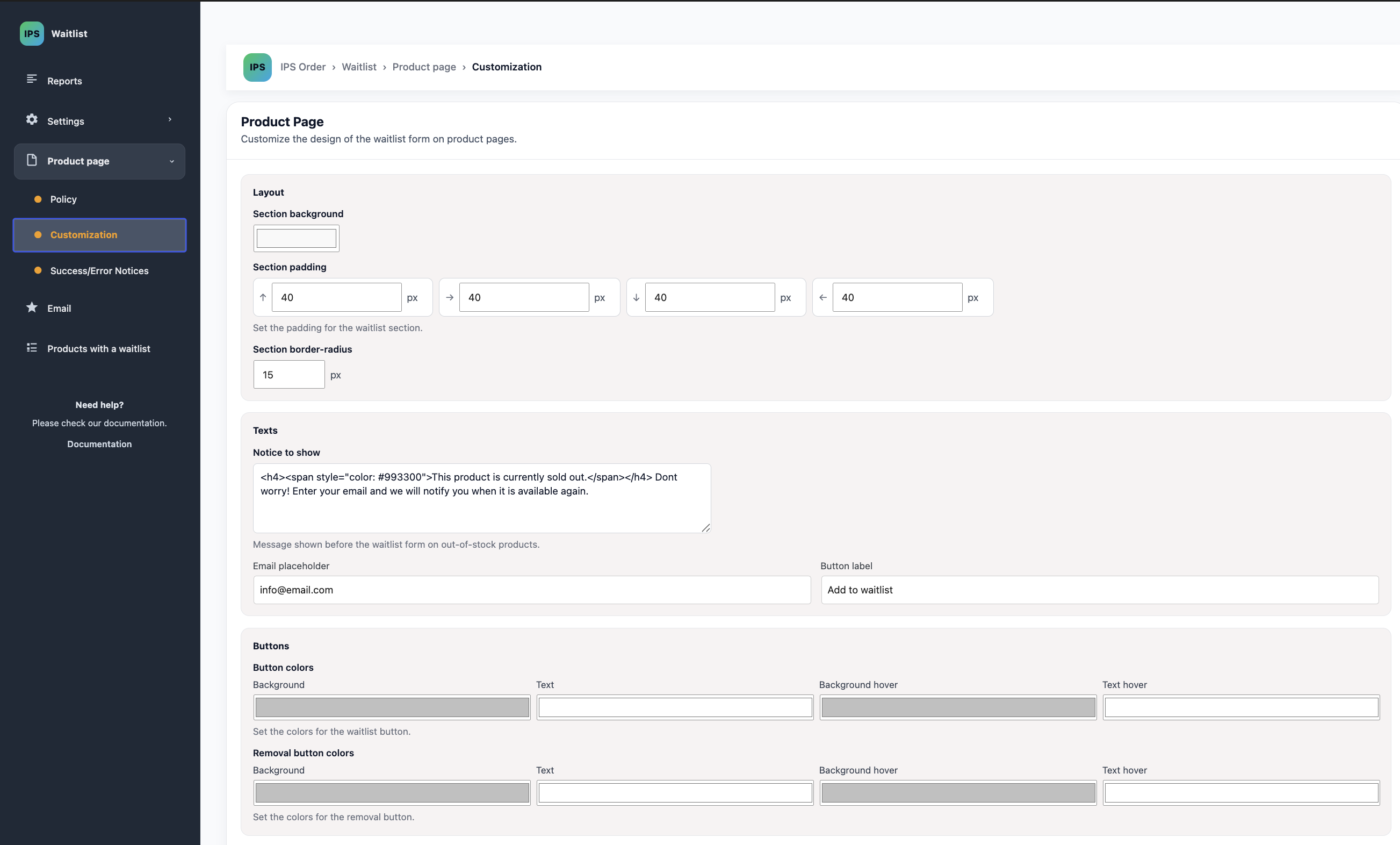Click the up arrow icon for top padding
The image size is (1400, 845).
263,297
